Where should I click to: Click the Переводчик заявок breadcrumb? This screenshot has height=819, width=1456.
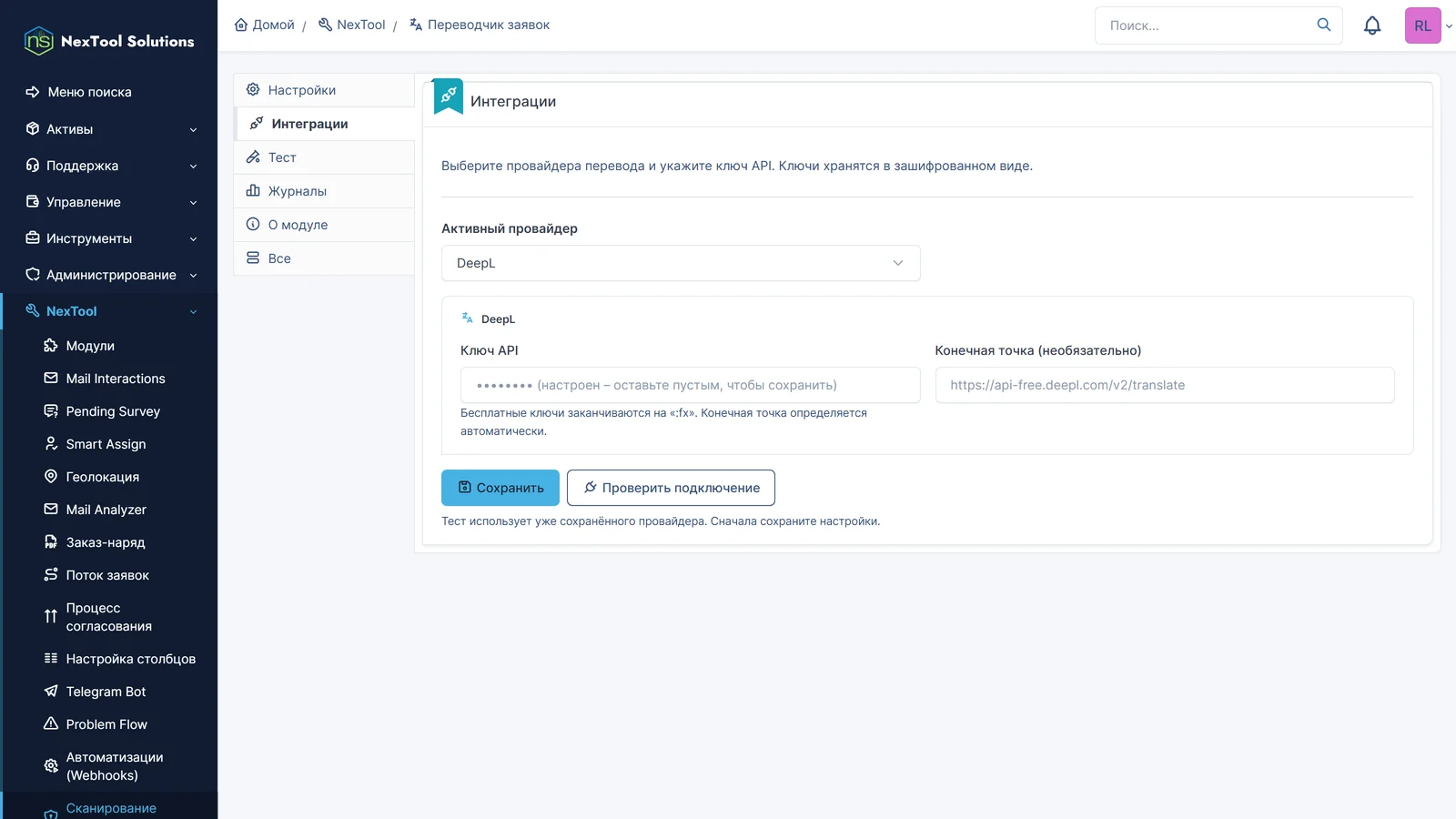tap(480, 25)
